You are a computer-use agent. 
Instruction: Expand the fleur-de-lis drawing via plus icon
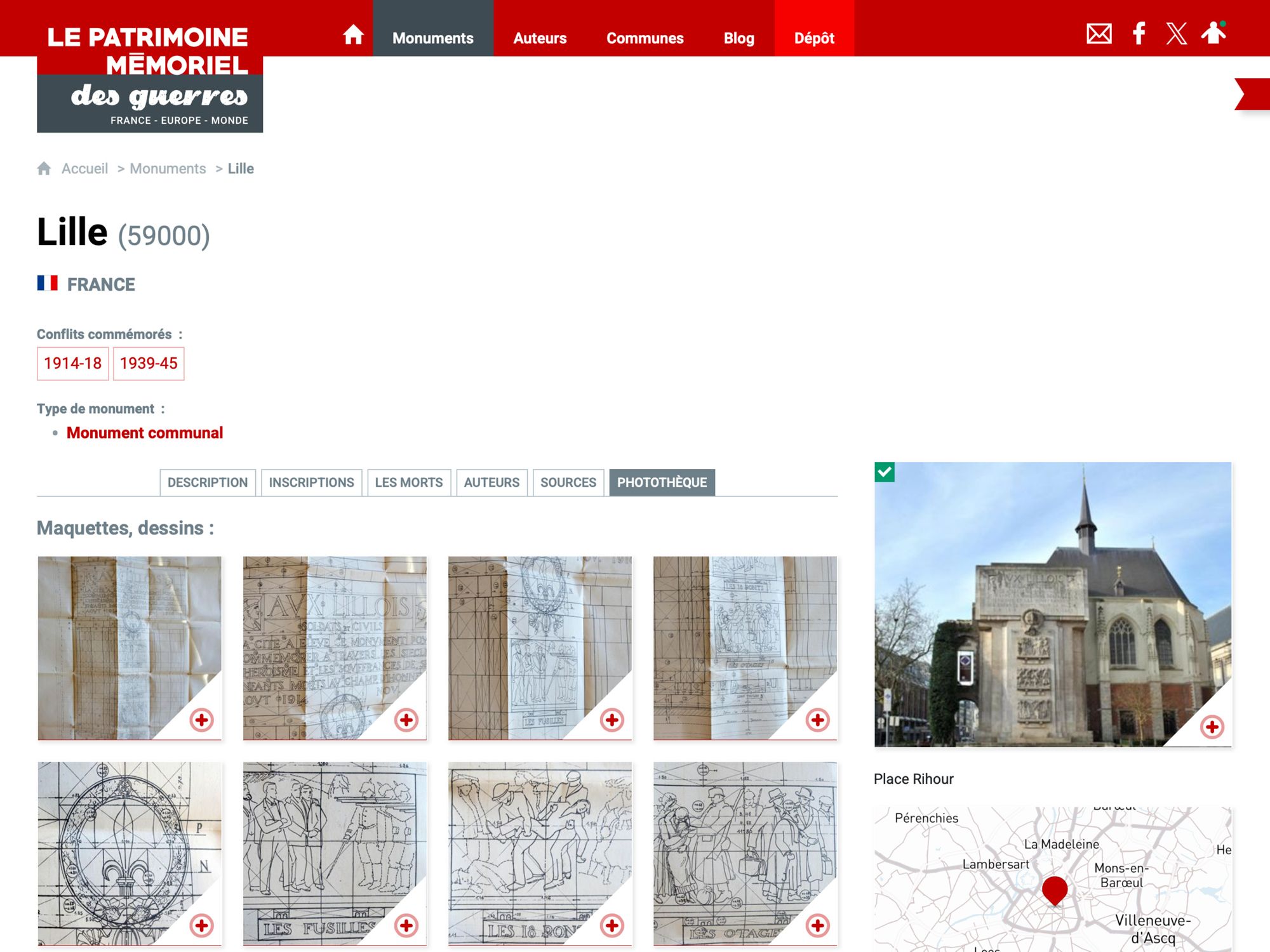[x=201, y=925]
